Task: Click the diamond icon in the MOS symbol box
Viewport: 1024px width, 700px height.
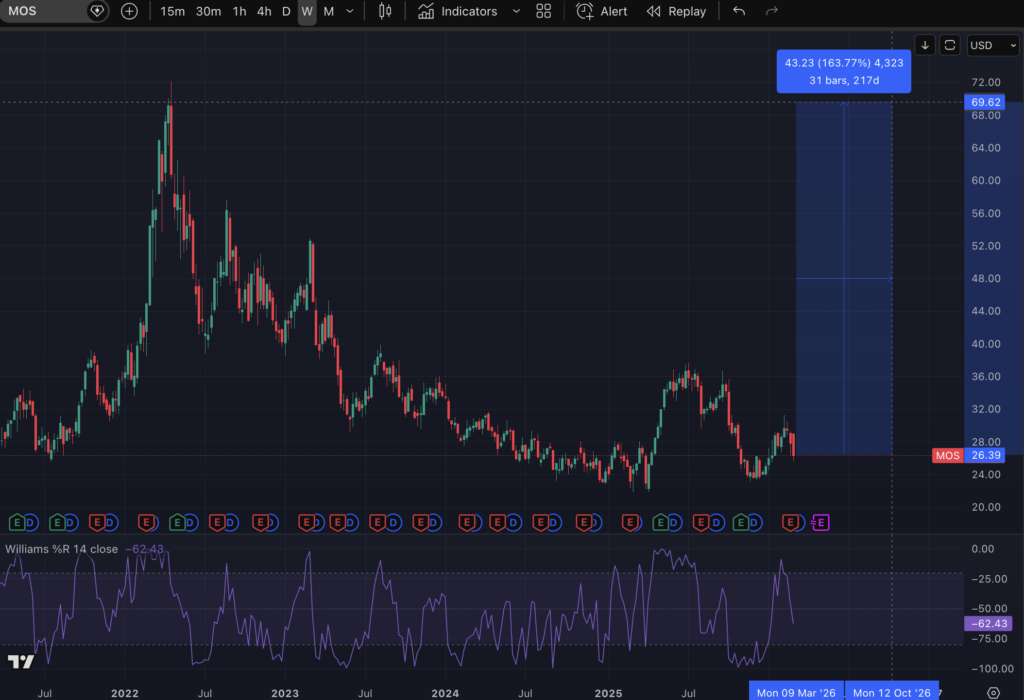Action: point(97,11)
